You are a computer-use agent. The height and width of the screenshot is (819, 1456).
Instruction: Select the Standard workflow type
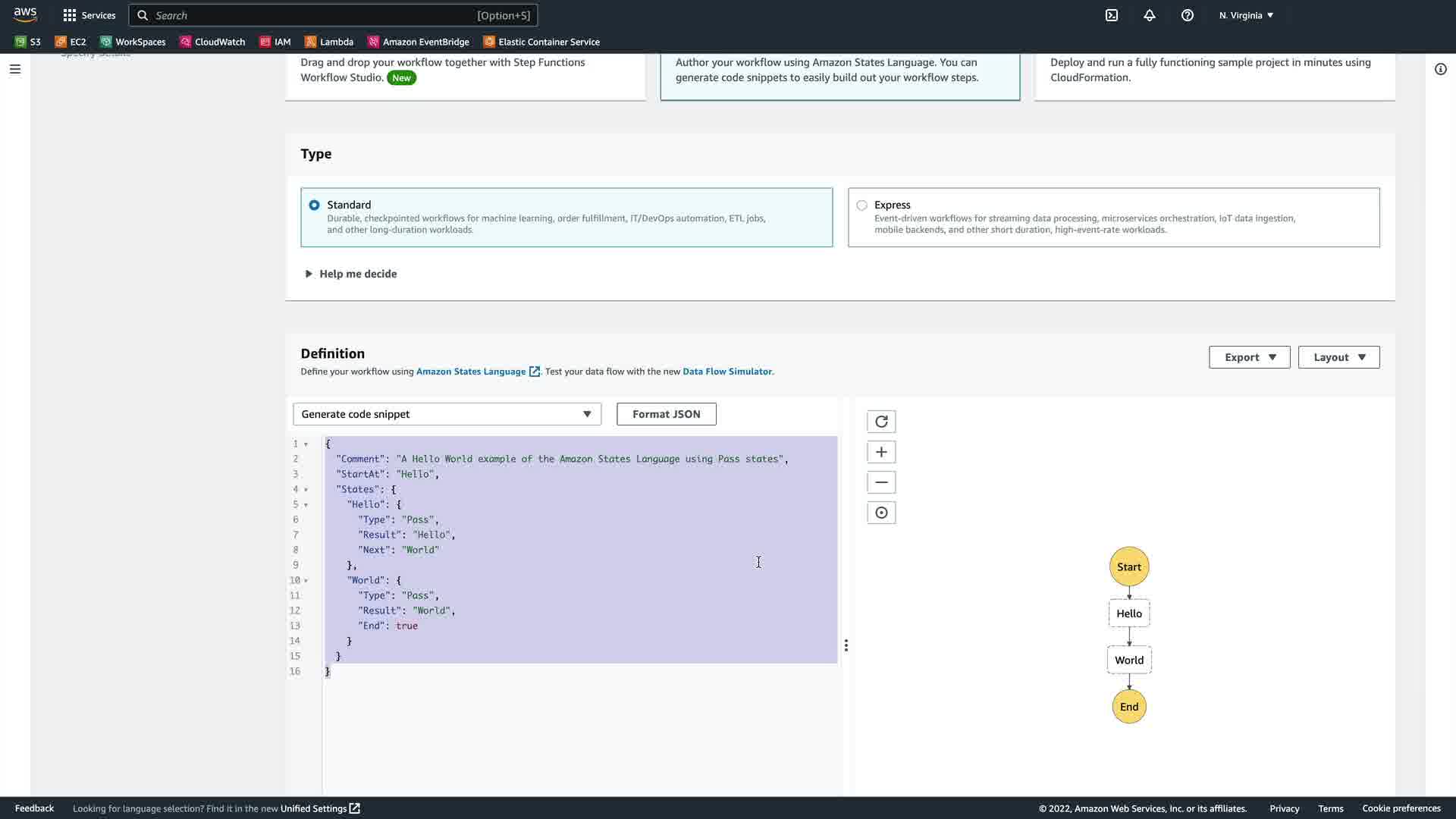click(314, 205)
